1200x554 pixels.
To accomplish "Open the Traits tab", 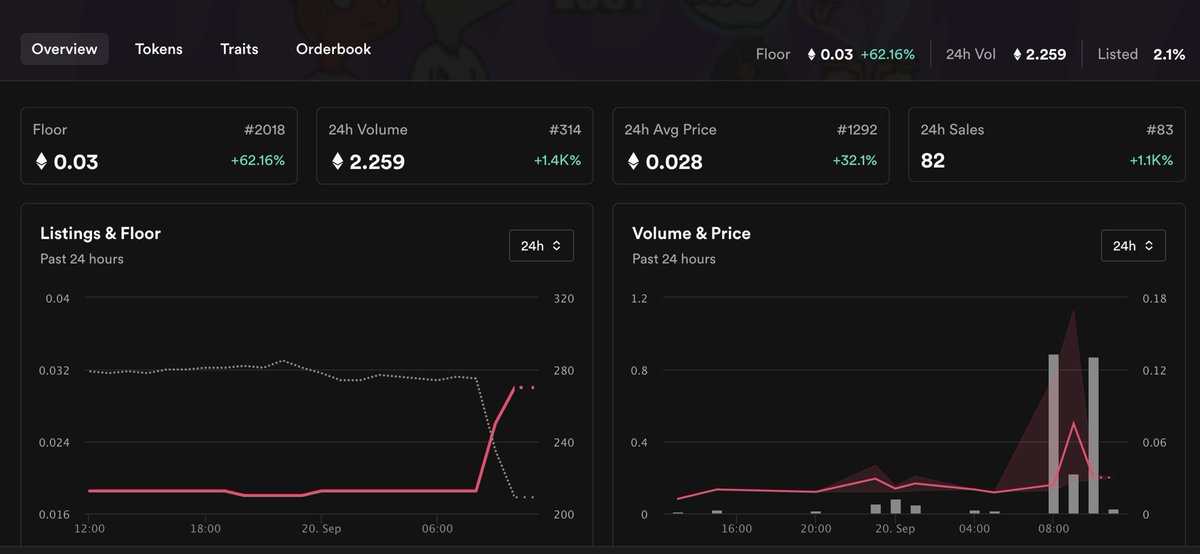I will 239,49.
